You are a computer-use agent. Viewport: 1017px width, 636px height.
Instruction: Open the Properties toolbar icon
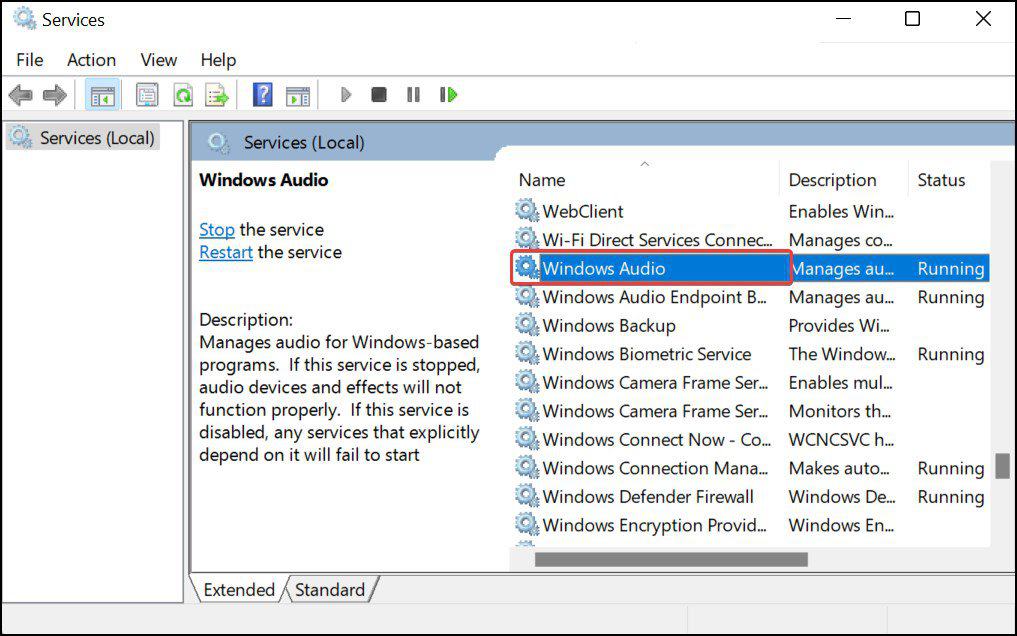[x=147, y=95]
